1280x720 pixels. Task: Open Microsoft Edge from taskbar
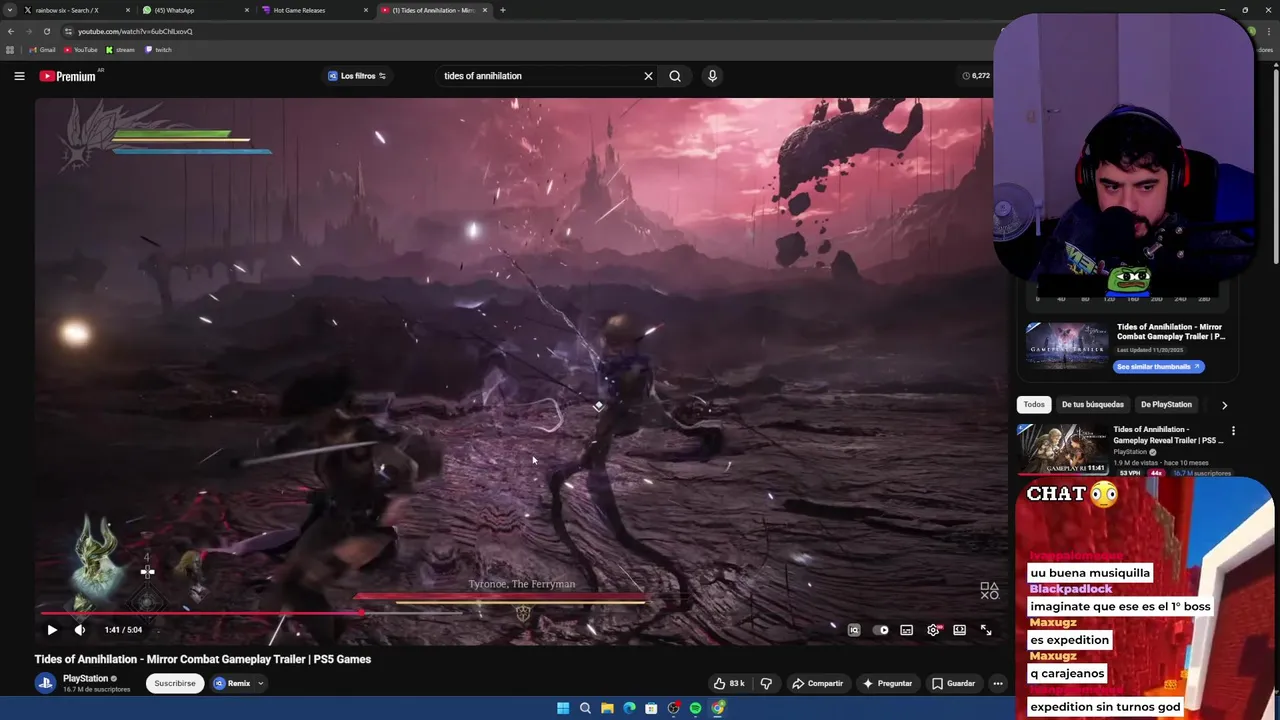(x=629, y=708)
